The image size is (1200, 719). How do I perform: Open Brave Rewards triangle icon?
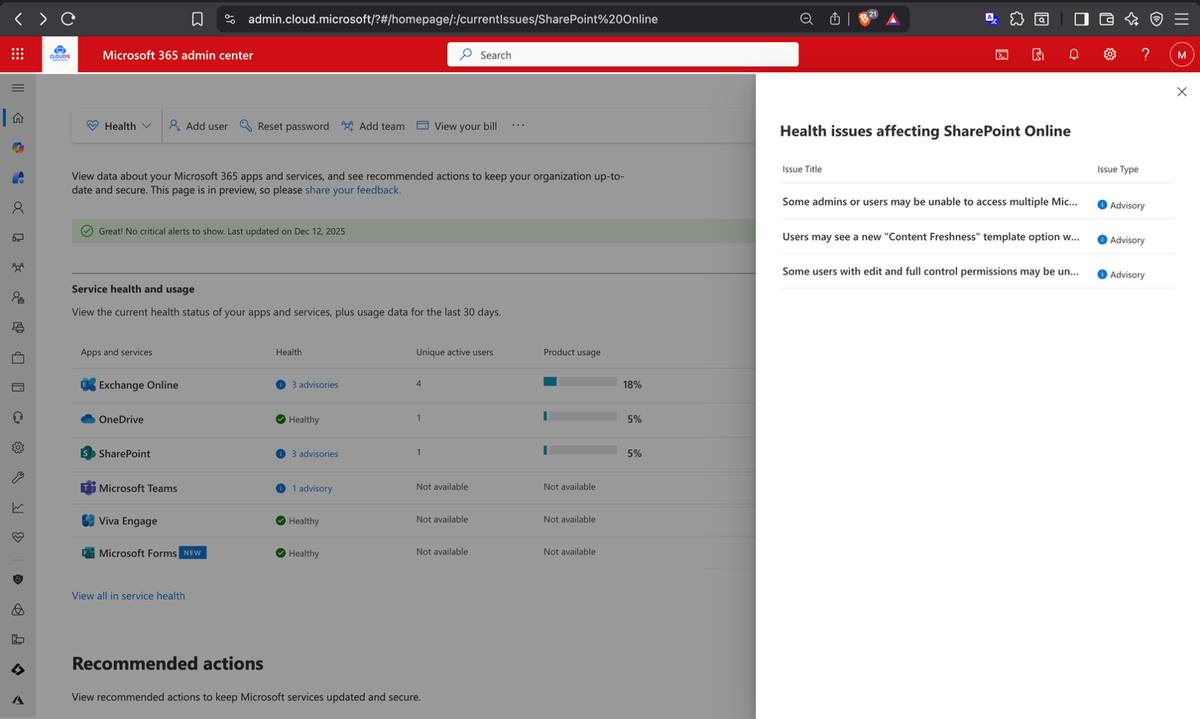pyautogui.click(x=893, y=19)
